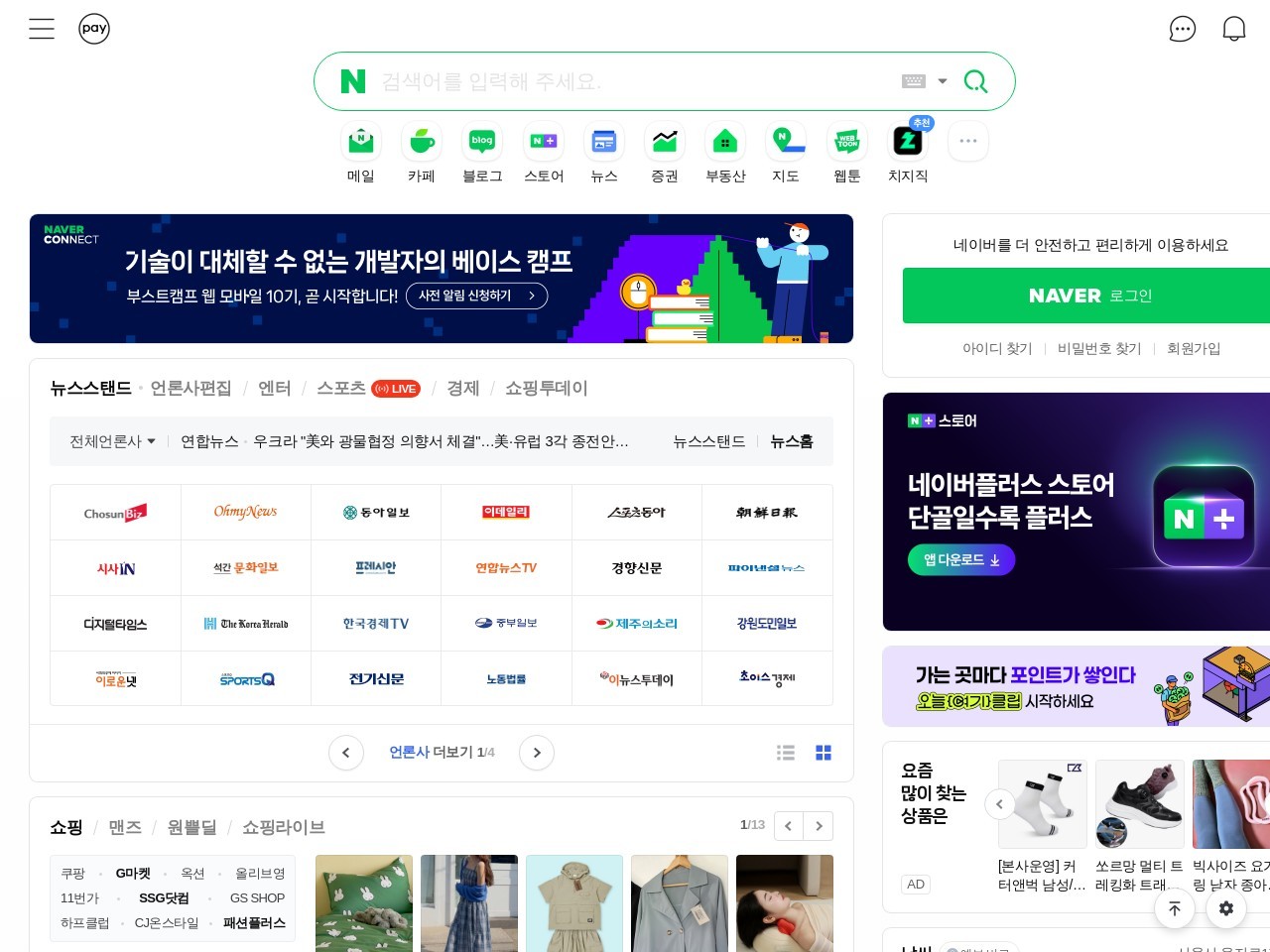Show more shortcuts with the ellipsis icon
Screen dimensions: 1270x952
click(968, 142)
